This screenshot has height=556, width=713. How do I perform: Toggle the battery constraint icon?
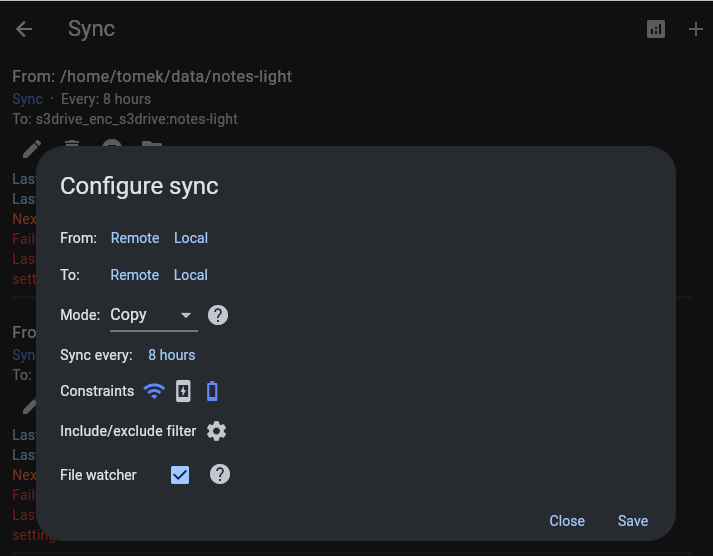(x=212, y=391)
